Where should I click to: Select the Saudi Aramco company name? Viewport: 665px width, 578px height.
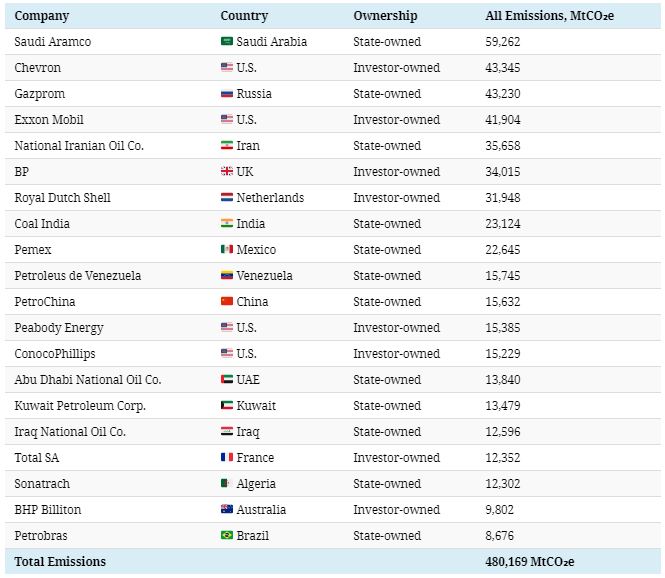point(53,42)
